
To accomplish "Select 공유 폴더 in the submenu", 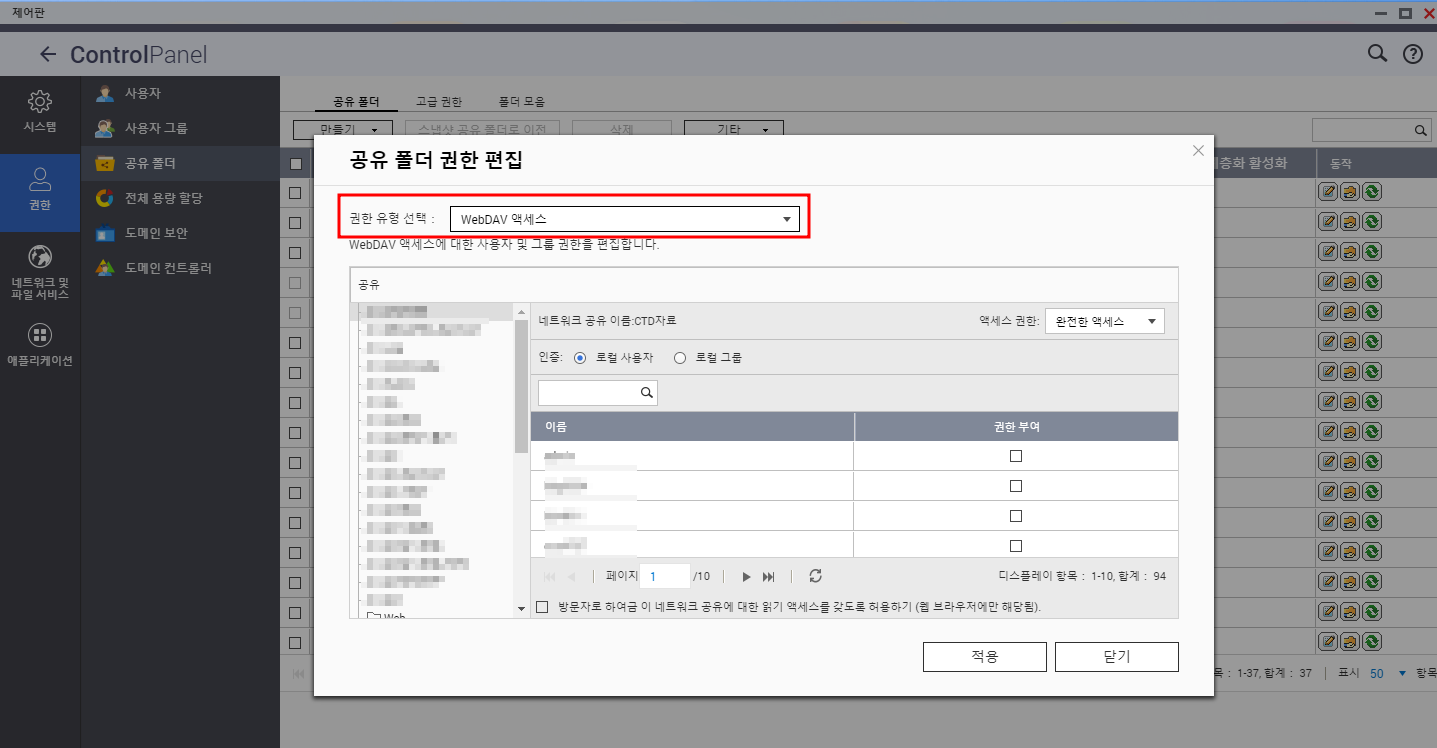I will (180, 163).
